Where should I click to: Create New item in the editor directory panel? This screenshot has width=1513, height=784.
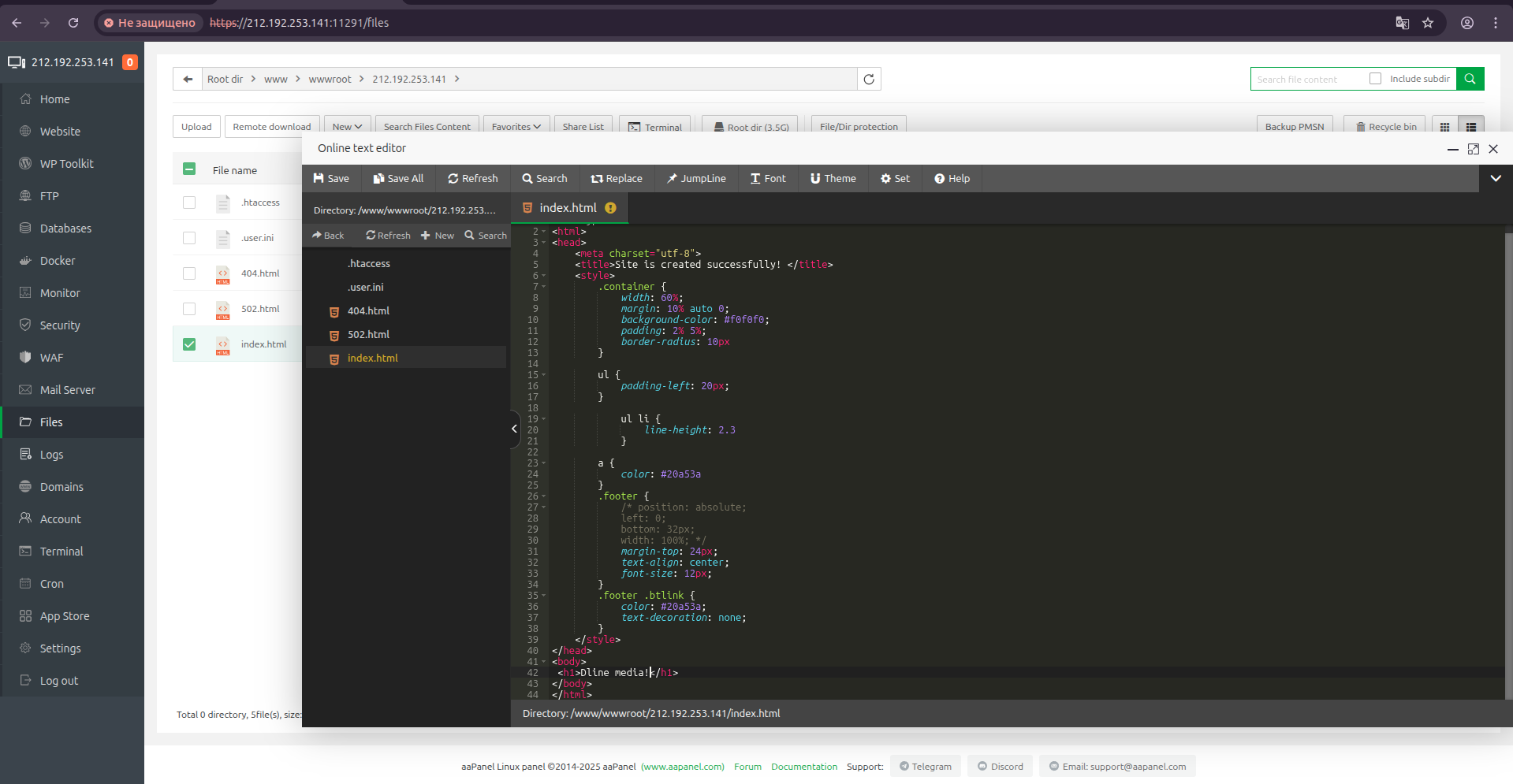point(438,236)
